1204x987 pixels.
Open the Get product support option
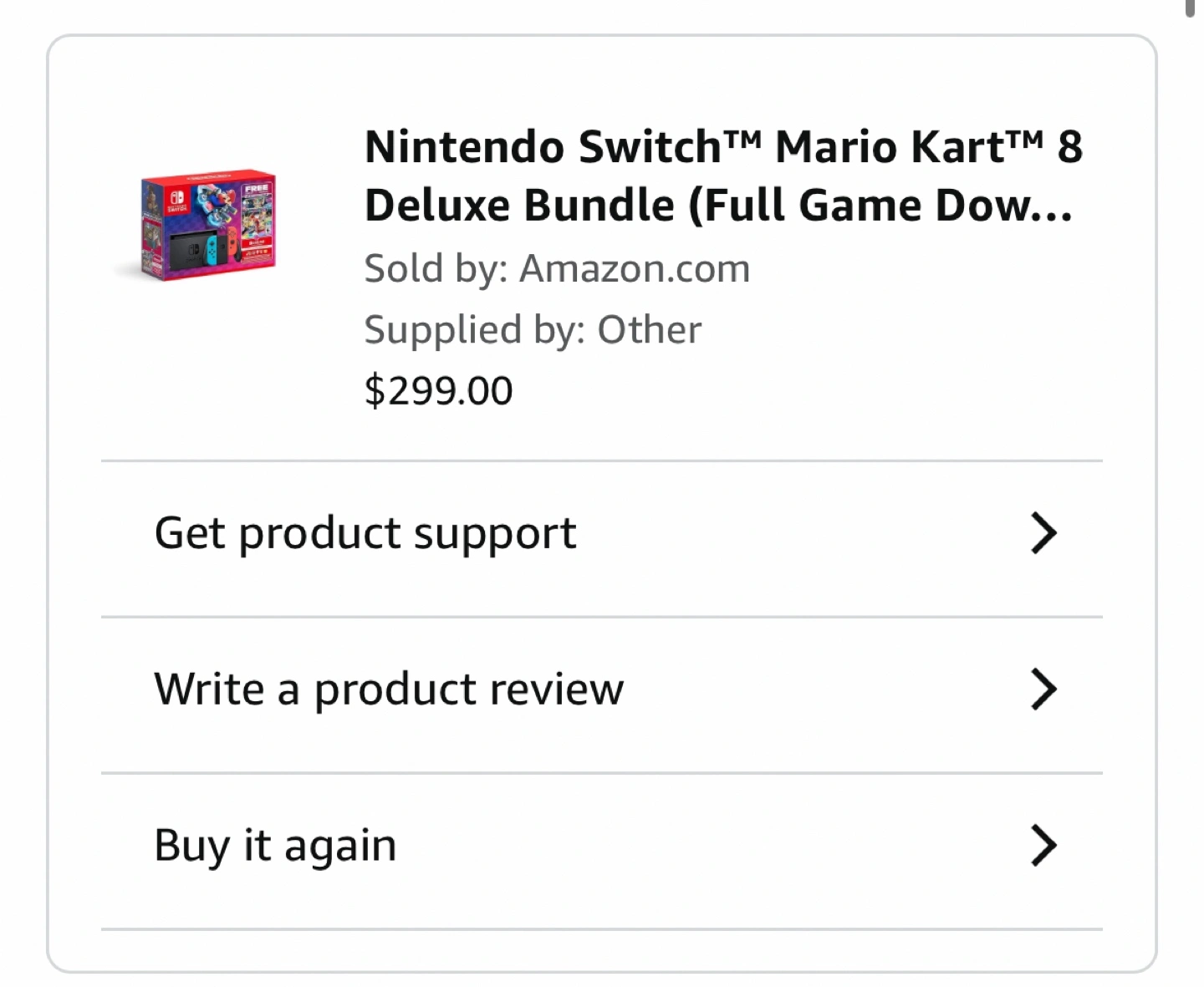click(365, 534)
